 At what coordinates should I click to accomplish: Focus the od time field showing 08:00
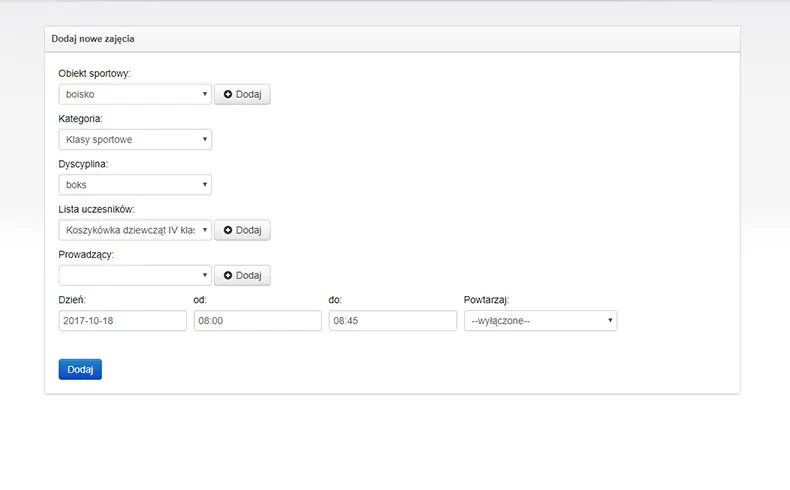[257, 321]
